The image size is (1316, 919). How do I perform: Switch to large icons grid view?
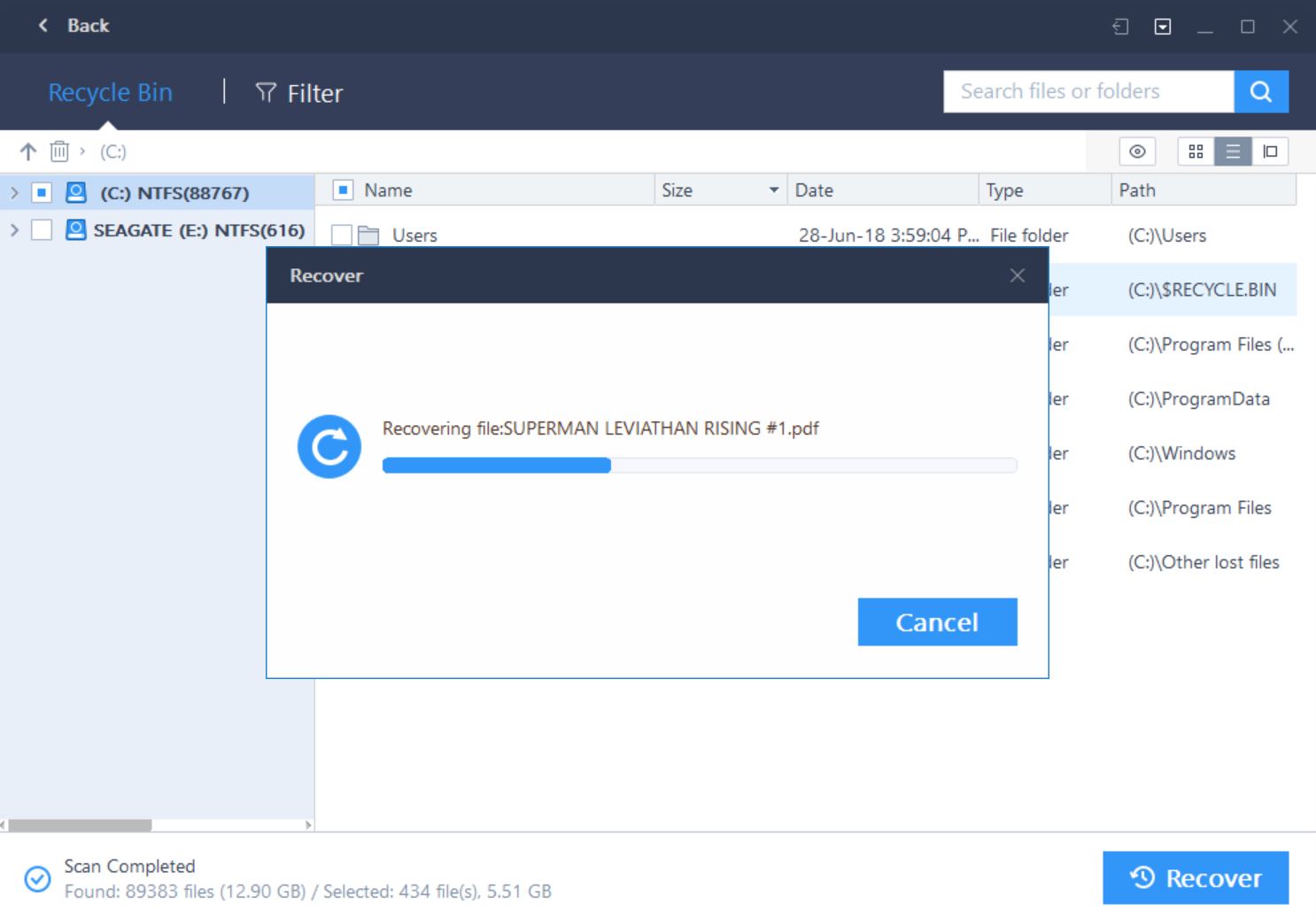[x=1196, y=151]
